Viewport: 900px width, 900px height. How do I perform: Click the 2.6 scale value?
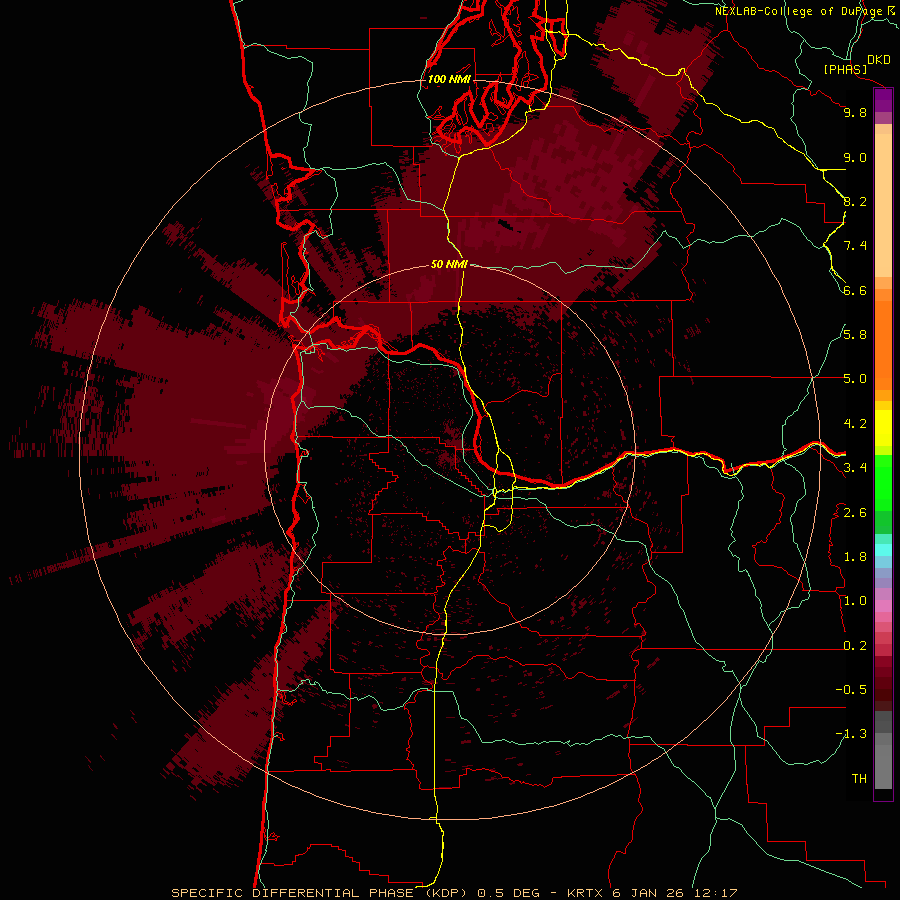click(x=855, y=513)
